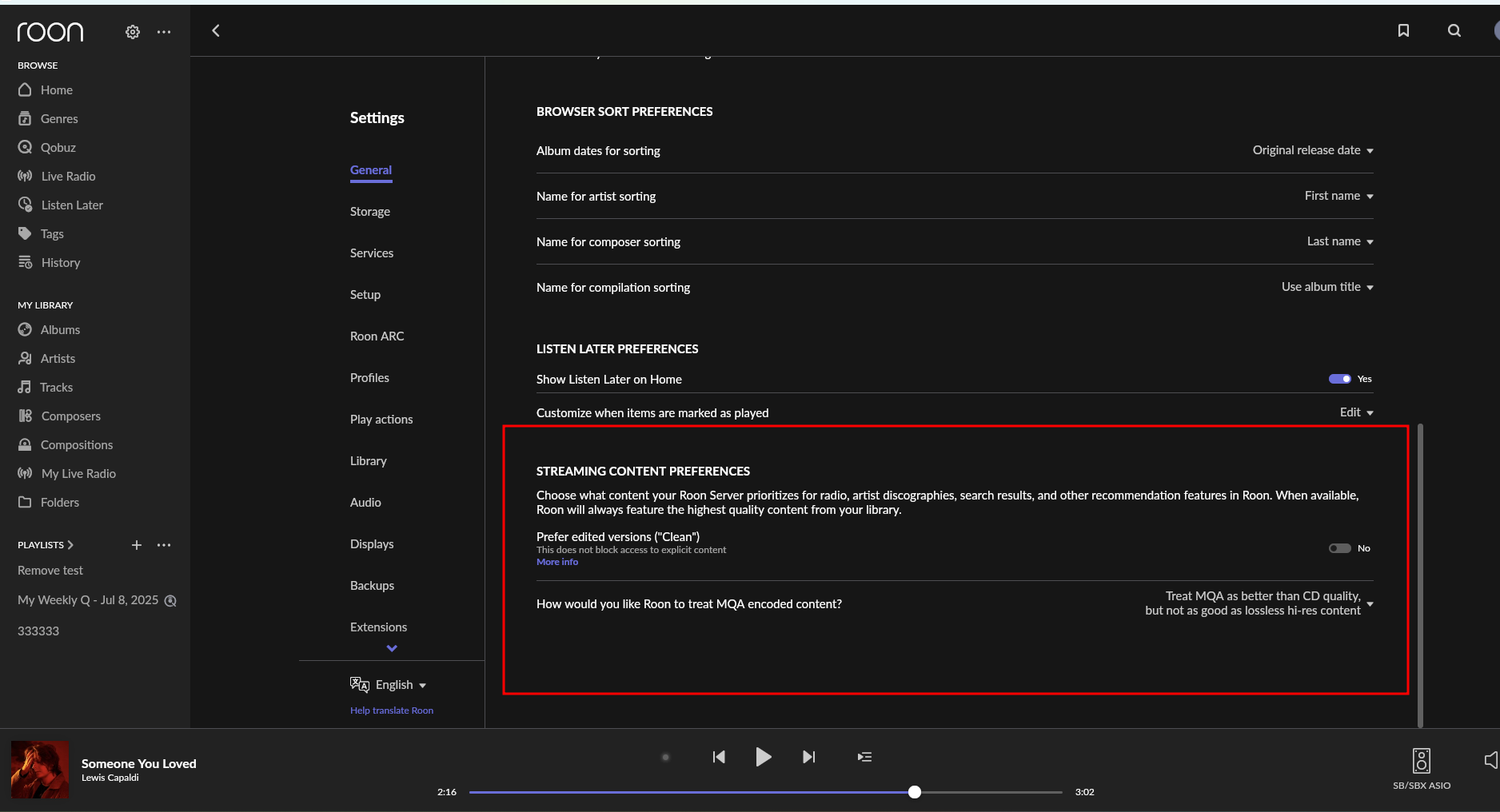Open the play queue icon
This screenshot has width=1500, height=812.
coord(864,757)
